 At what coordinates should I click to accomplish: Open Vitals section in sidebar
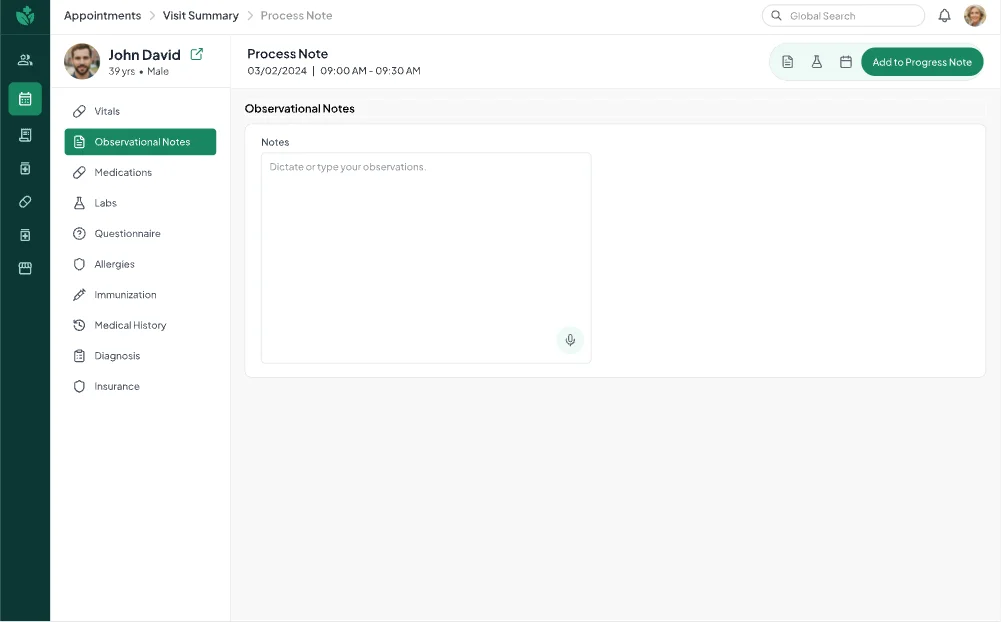(140, 111)
